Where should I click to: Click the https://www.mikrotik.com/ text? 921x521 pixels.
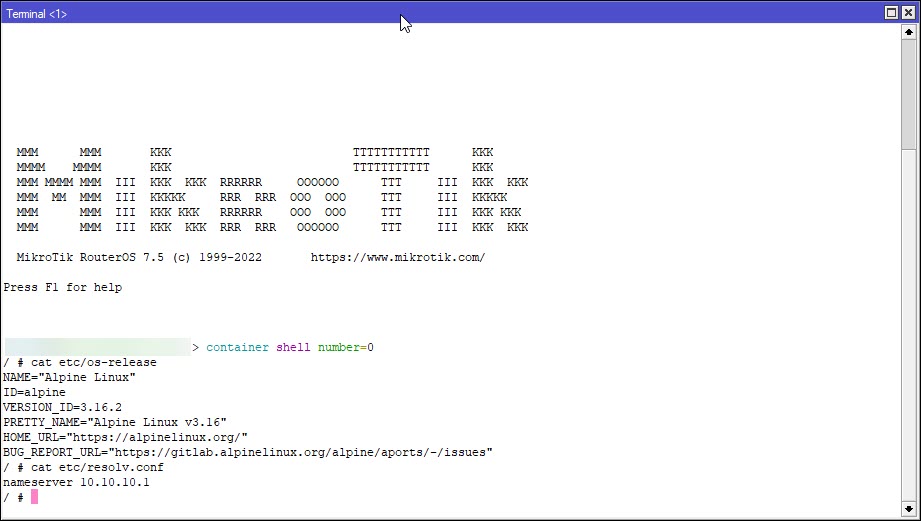pyautogui.click(x=398, y=257)
